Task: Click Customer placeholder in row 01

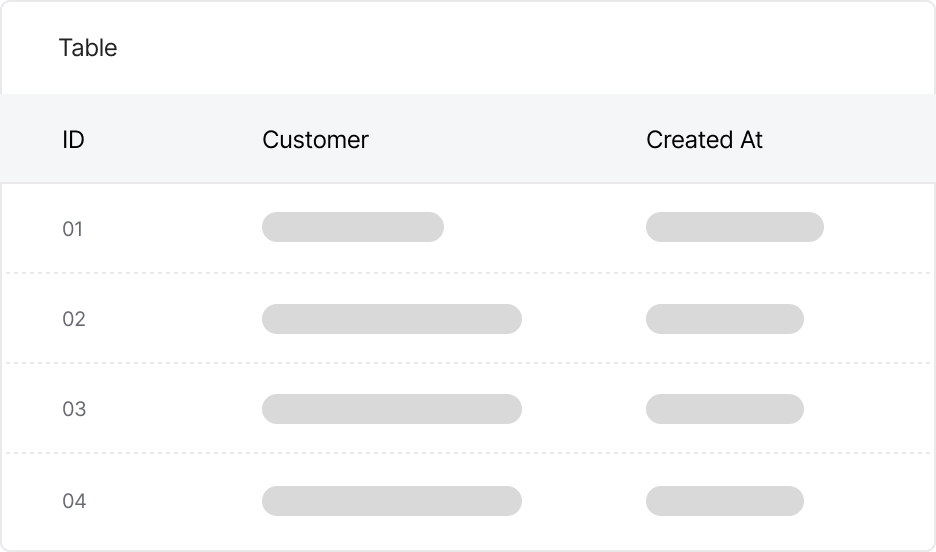Action: [x=352, y=227]
